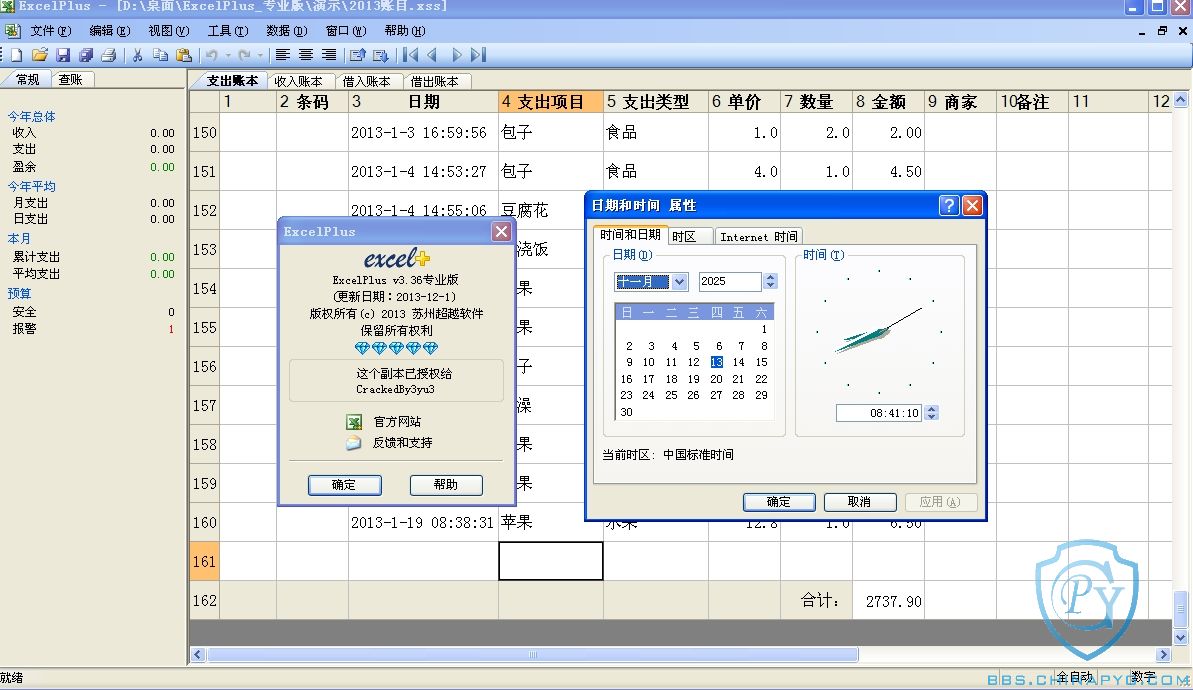The height and width of the screenshot is (690, 1193).
Task: Jump to first record with toolbar icon
Action: point(411,55)
